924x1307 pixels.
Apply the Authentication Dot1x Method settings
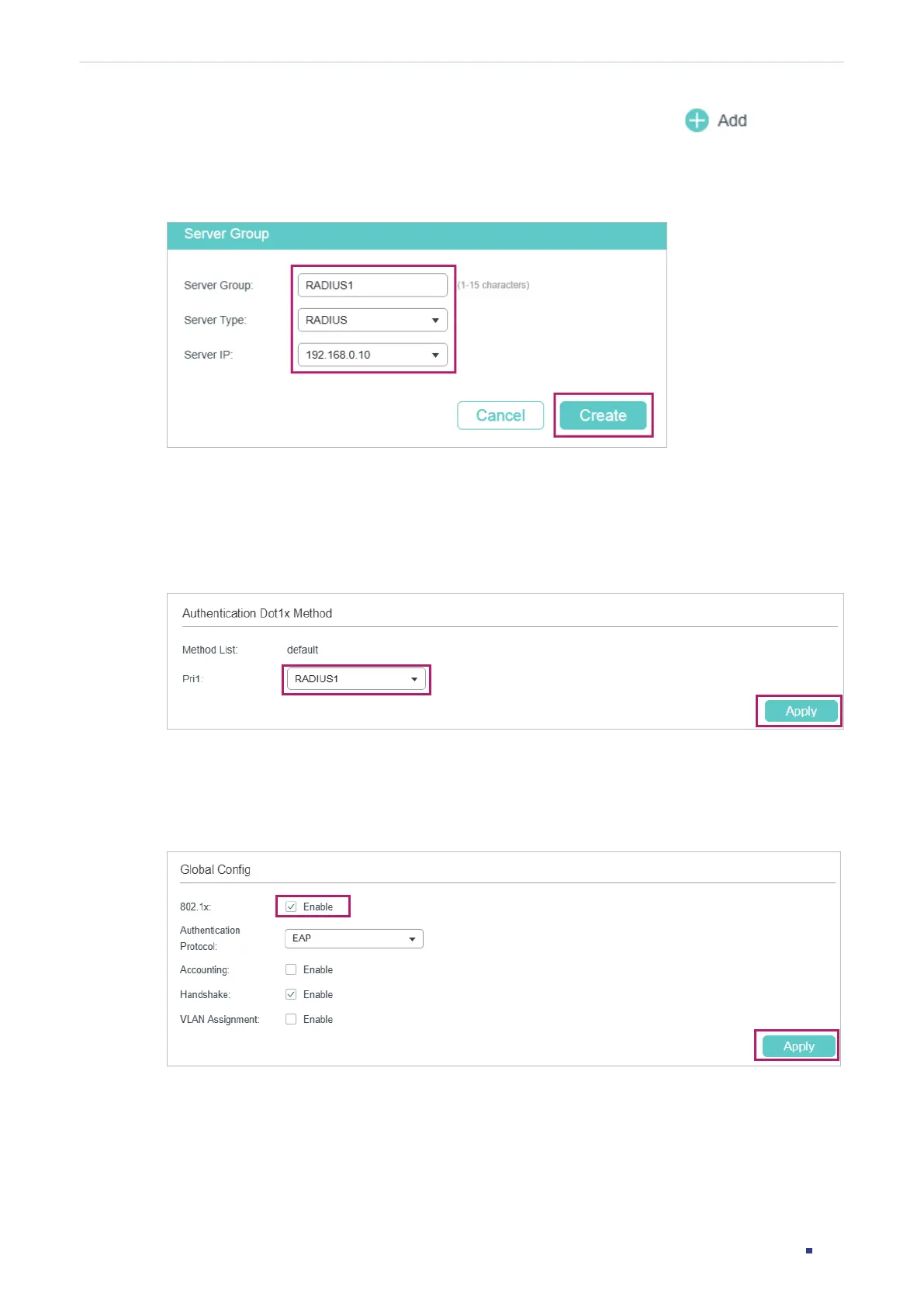pyautogui.click(x=800, y=711)
